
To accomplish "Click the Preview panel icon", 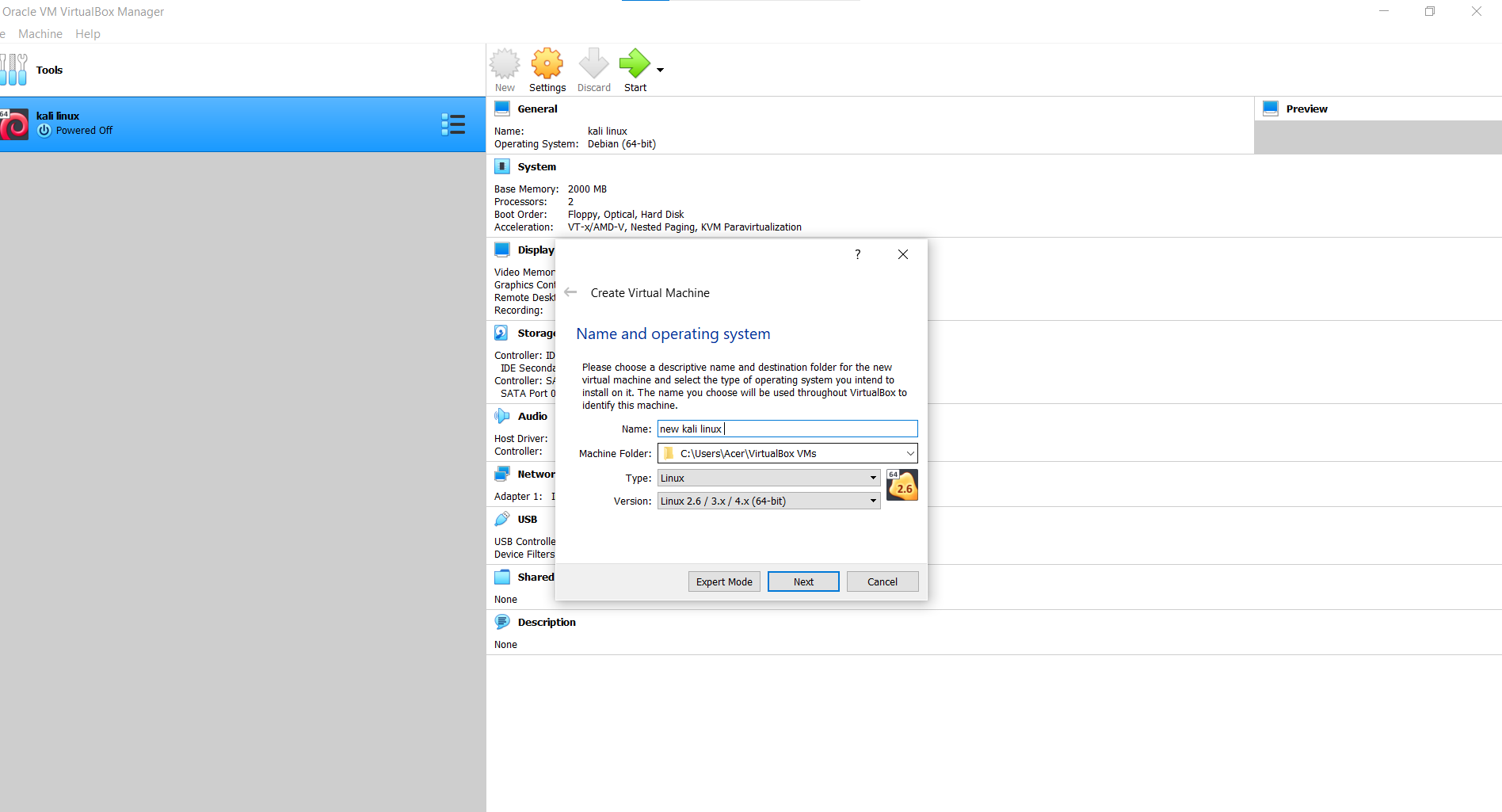I will (x=1271, y=109).
